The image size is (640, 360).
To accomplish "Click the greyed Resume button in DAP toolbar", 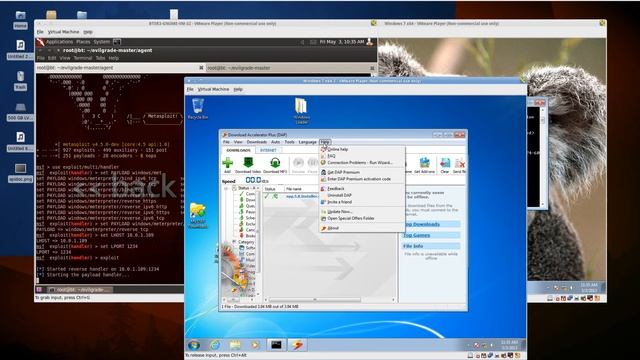I will (298, 164).
